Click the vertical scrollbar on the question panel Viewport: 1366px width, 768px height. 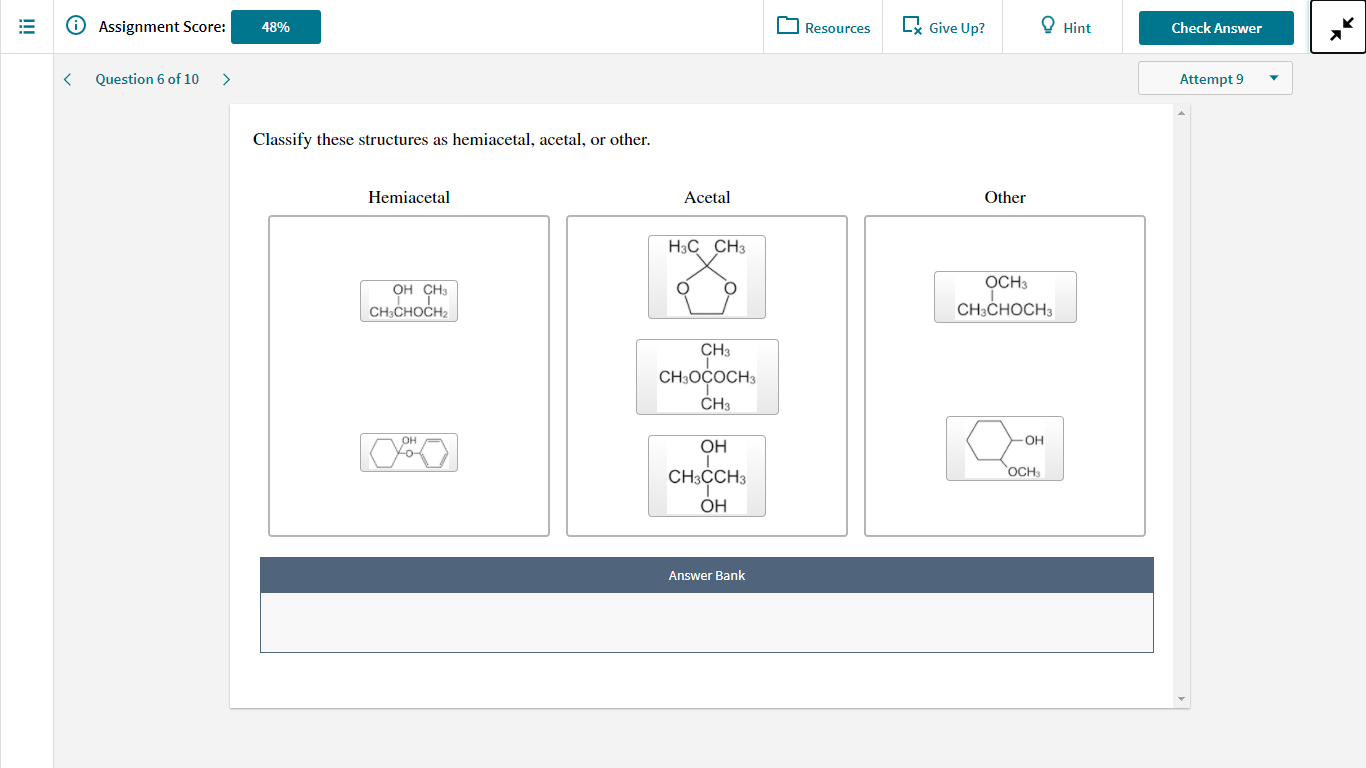(x=1181, y=400)
